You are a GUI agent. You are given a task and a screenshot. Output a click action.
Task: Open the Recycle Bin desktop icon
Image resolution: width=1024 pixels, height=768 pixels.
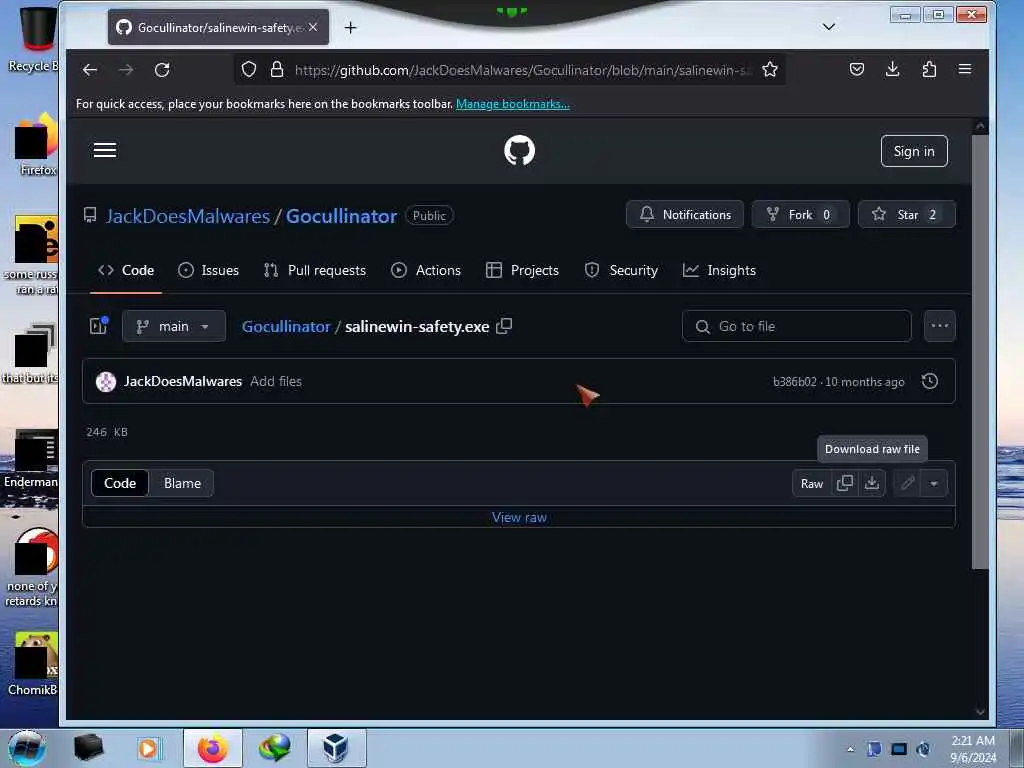pos(34,38)
